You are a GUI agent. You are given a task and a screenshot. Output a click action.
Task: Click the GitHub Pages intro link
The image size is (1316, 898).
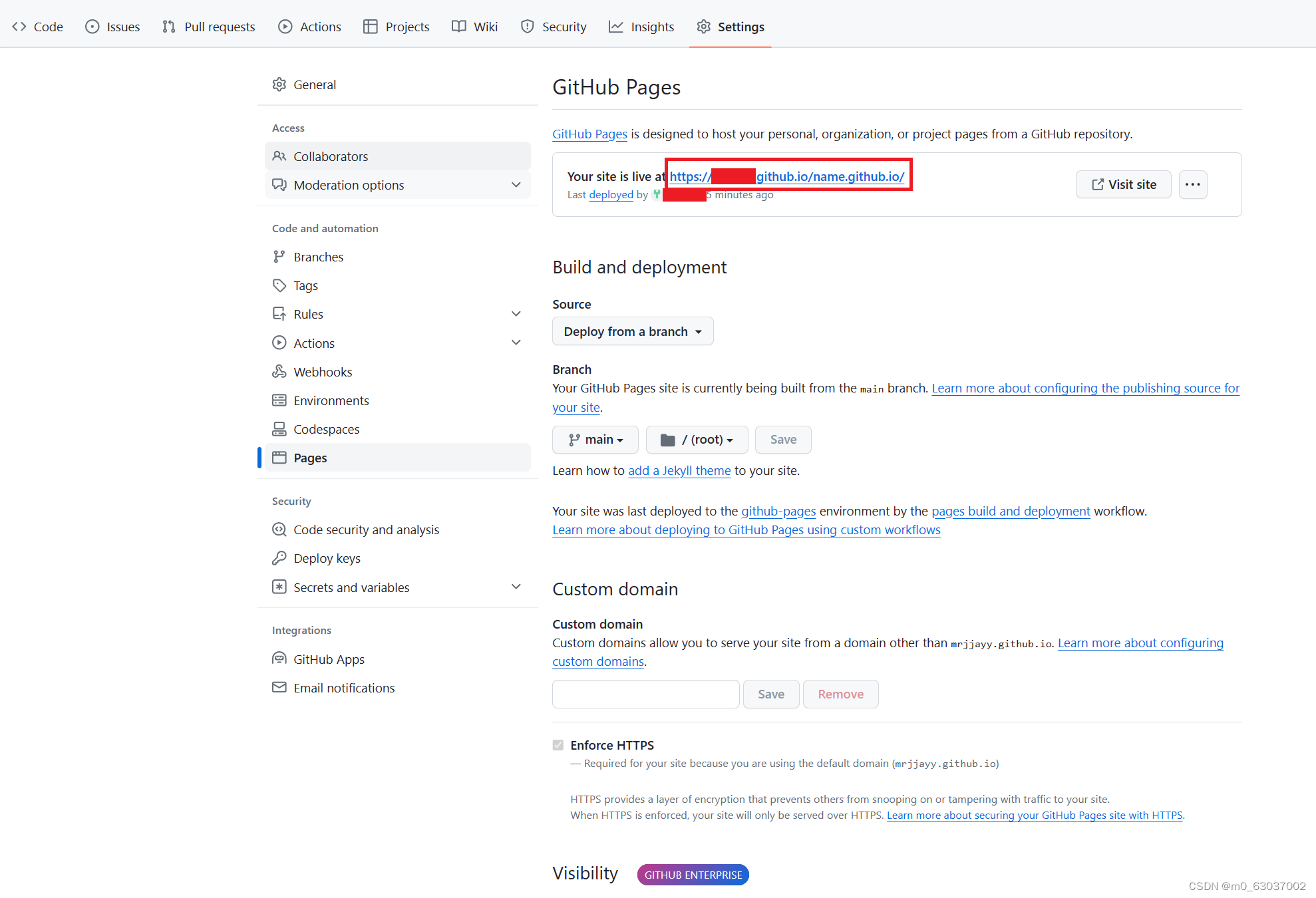coord(589,134)
